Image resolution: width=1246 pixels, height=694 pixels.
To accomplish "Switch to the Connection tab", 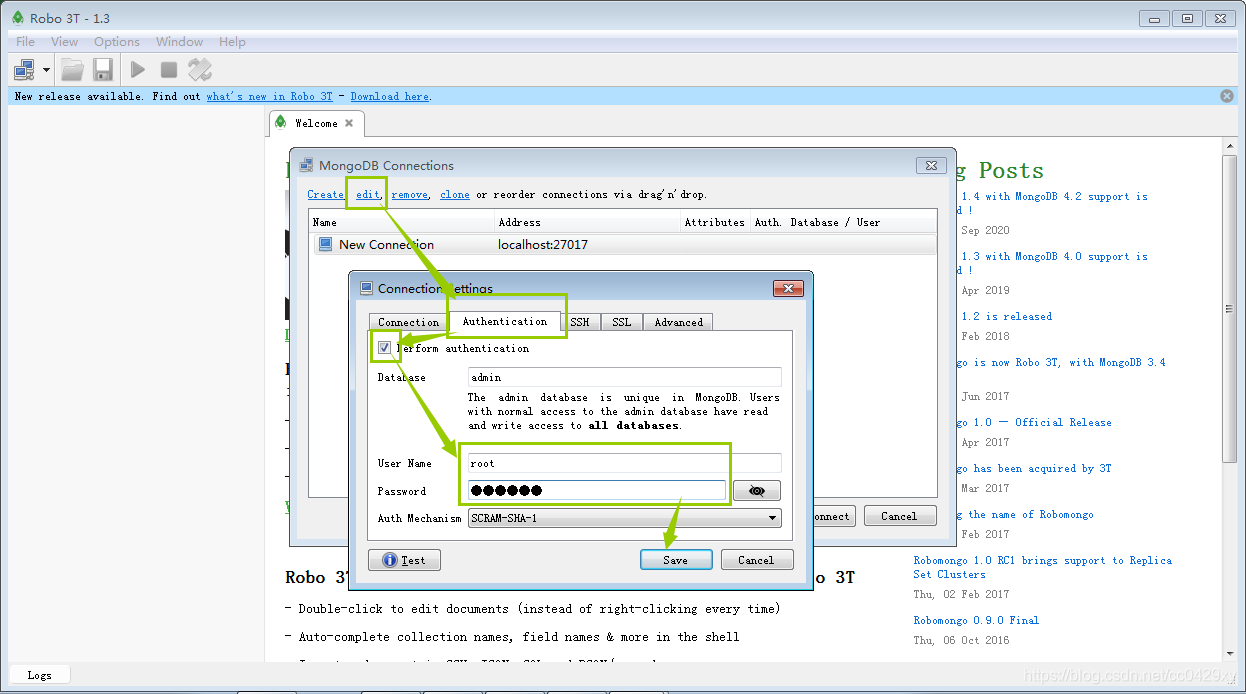I will point(408,322).
